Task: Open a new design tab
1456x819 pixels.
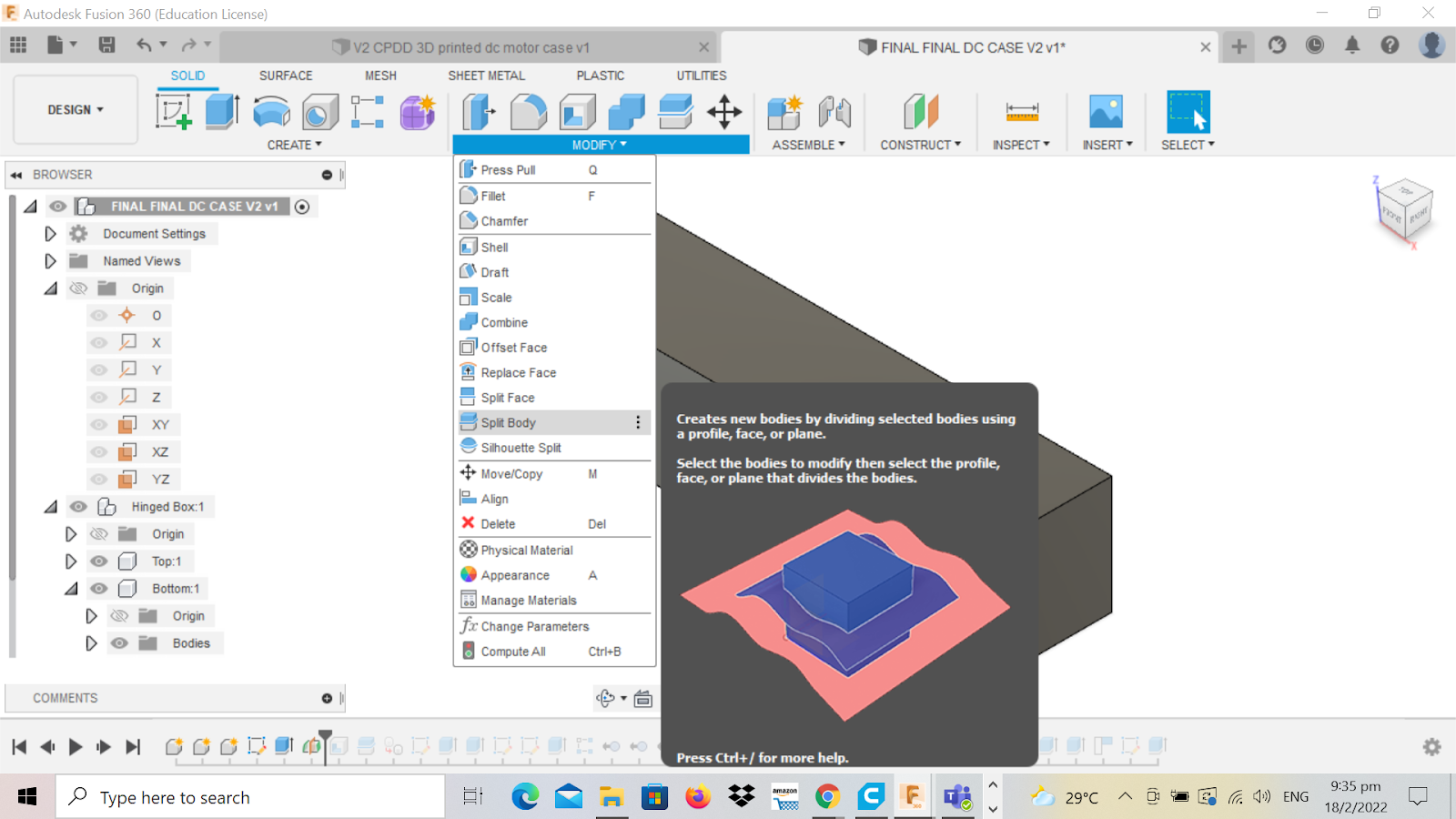Action: (x=1239, y=45)
